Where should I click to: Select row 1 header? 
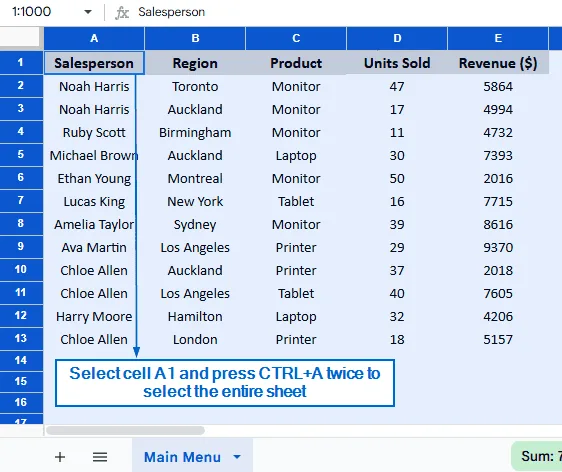click(x=21, y=62)
